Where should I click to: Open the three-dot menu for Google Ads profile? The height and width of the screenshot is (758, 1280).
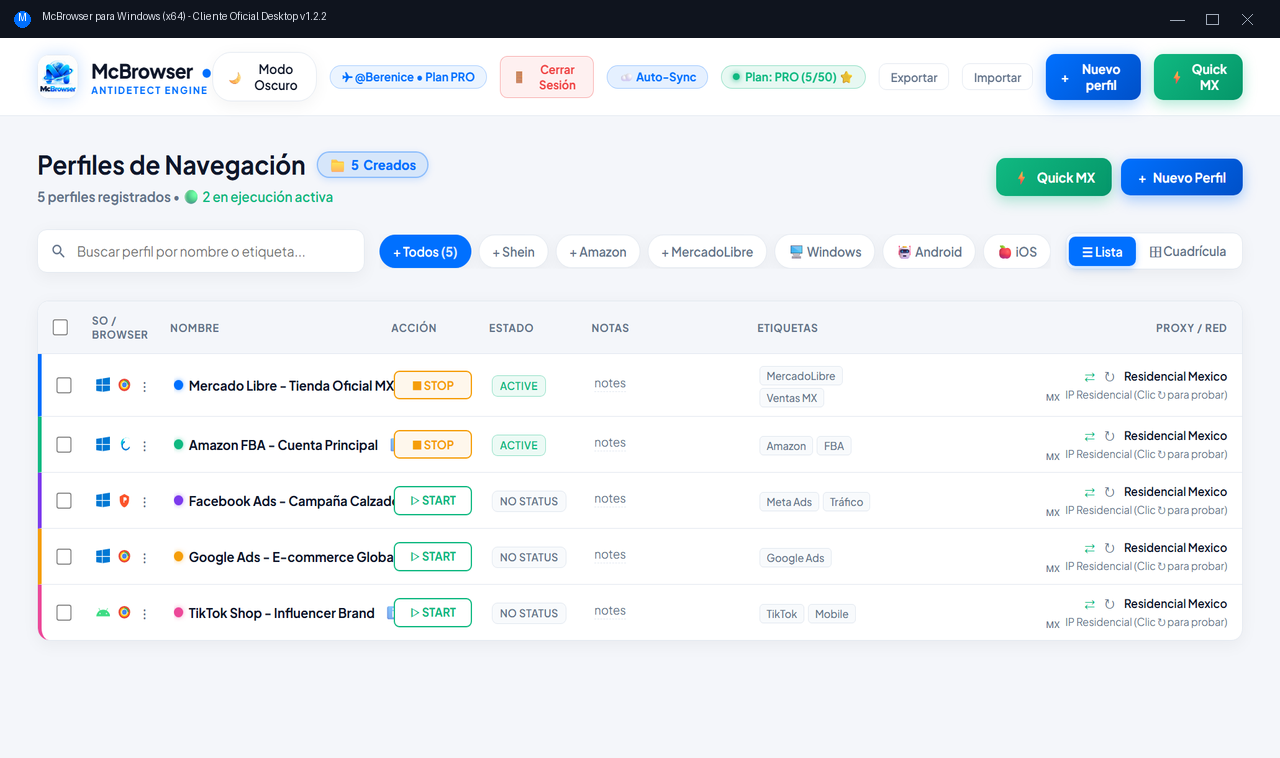coord(144,557)
